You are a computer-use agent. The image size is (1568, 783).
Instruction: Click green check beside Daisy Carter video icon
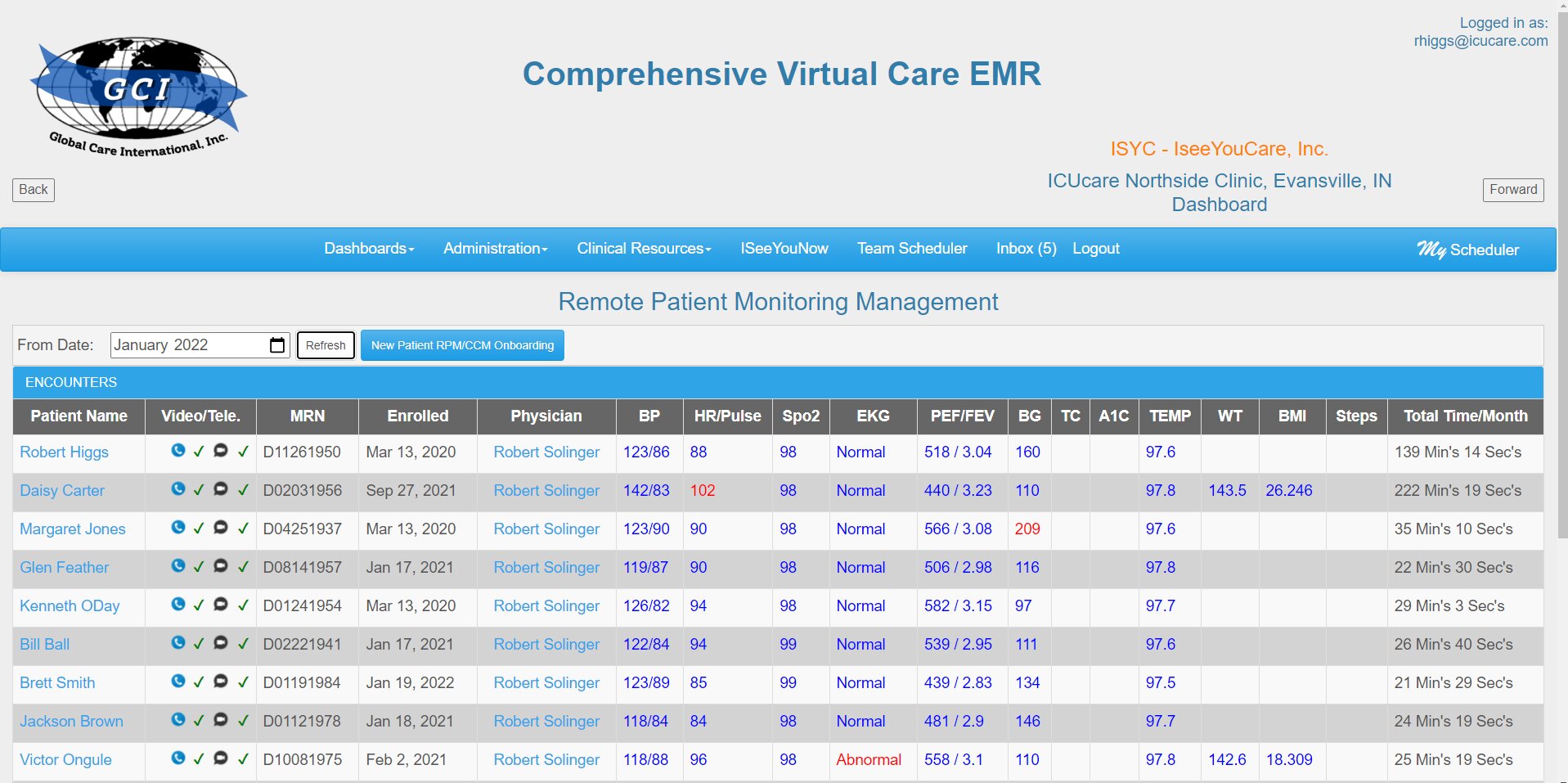(243, 489)
